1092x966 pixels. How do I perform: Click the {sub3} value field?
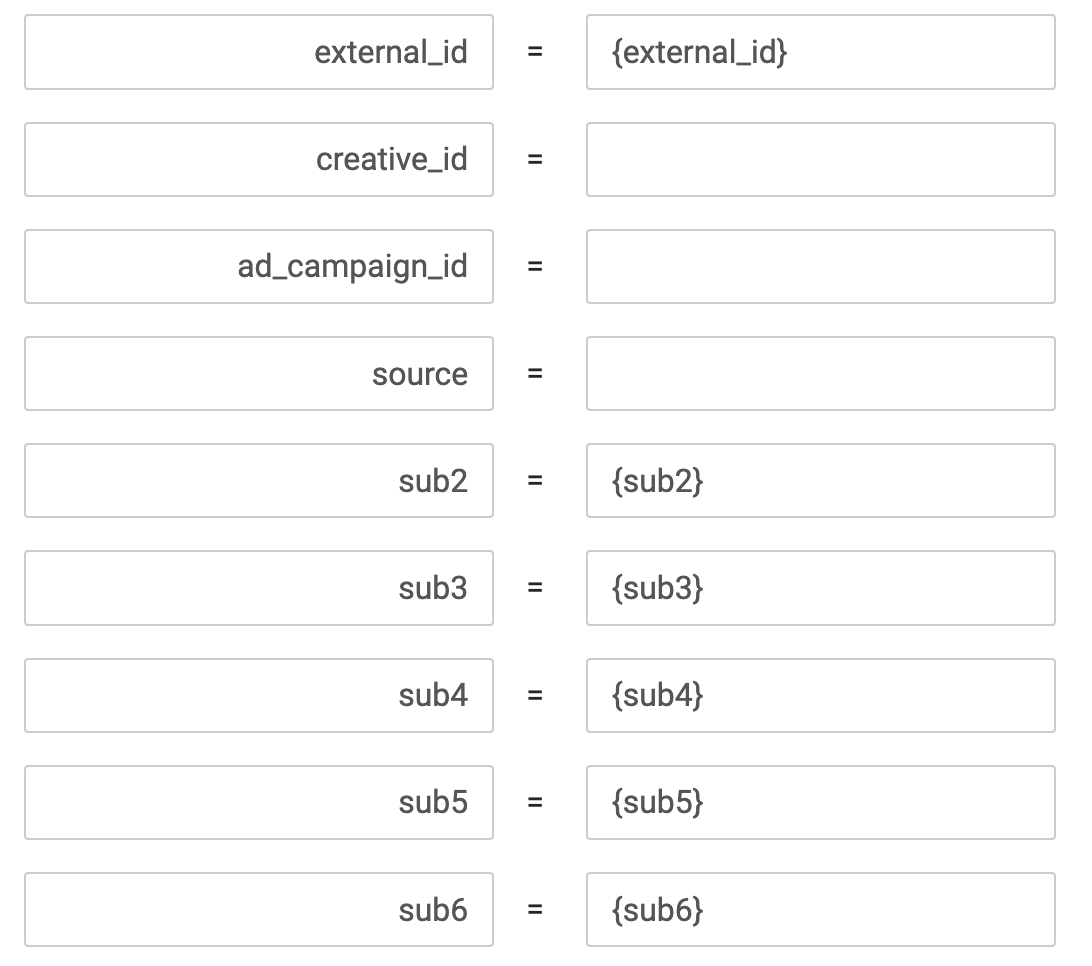point(820,588)
